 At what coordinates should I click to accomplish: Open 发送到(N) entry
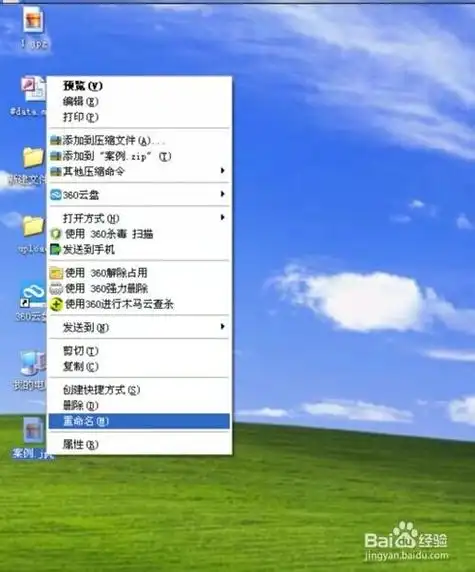point(139,327)
